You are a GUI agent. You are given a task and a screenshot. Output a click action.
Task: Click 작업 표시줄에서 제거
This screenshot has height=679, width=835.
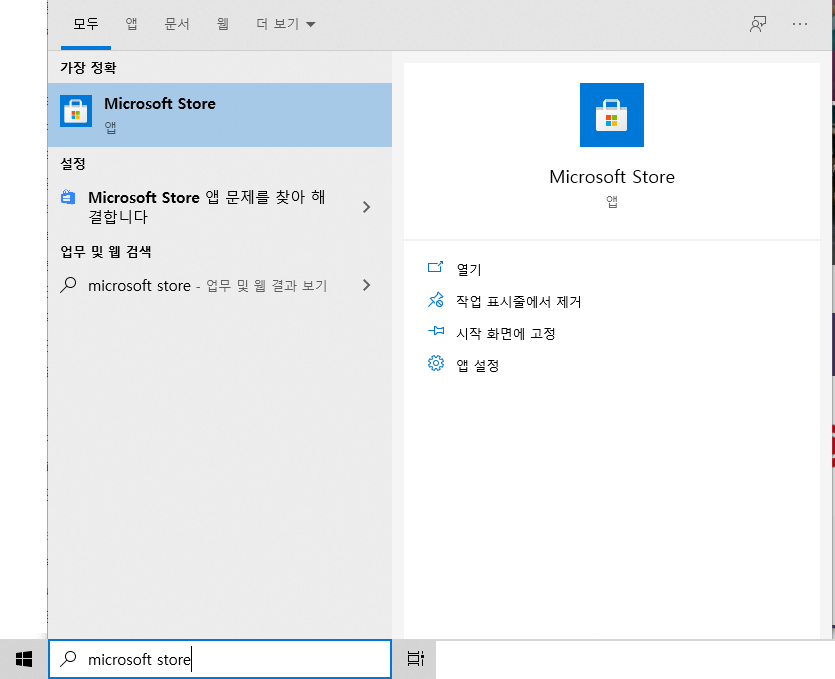518,301
